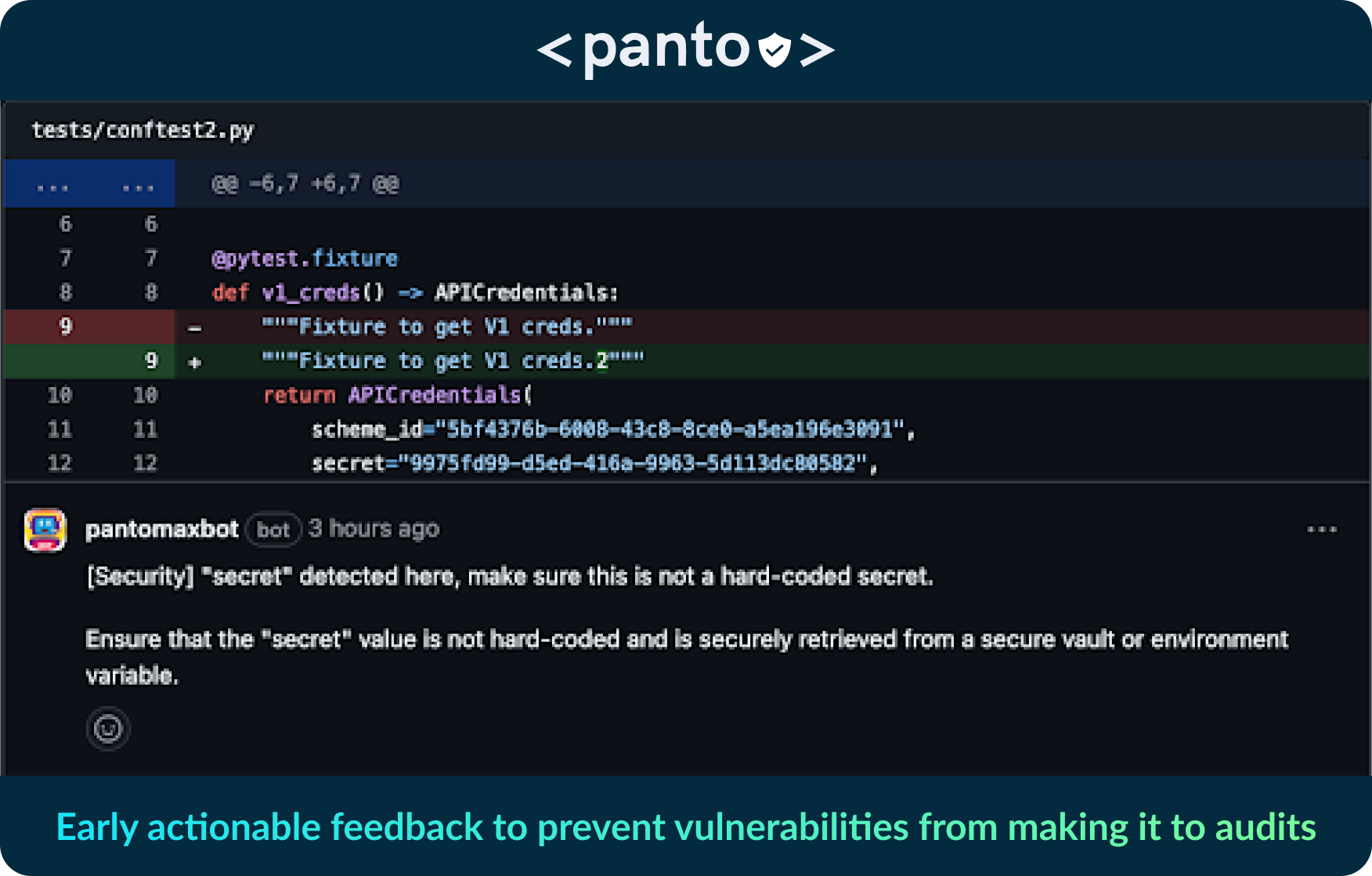Viewport: 1372px width, 876px height.
Task: Click the bot label badge
Action: pos(273,530)
